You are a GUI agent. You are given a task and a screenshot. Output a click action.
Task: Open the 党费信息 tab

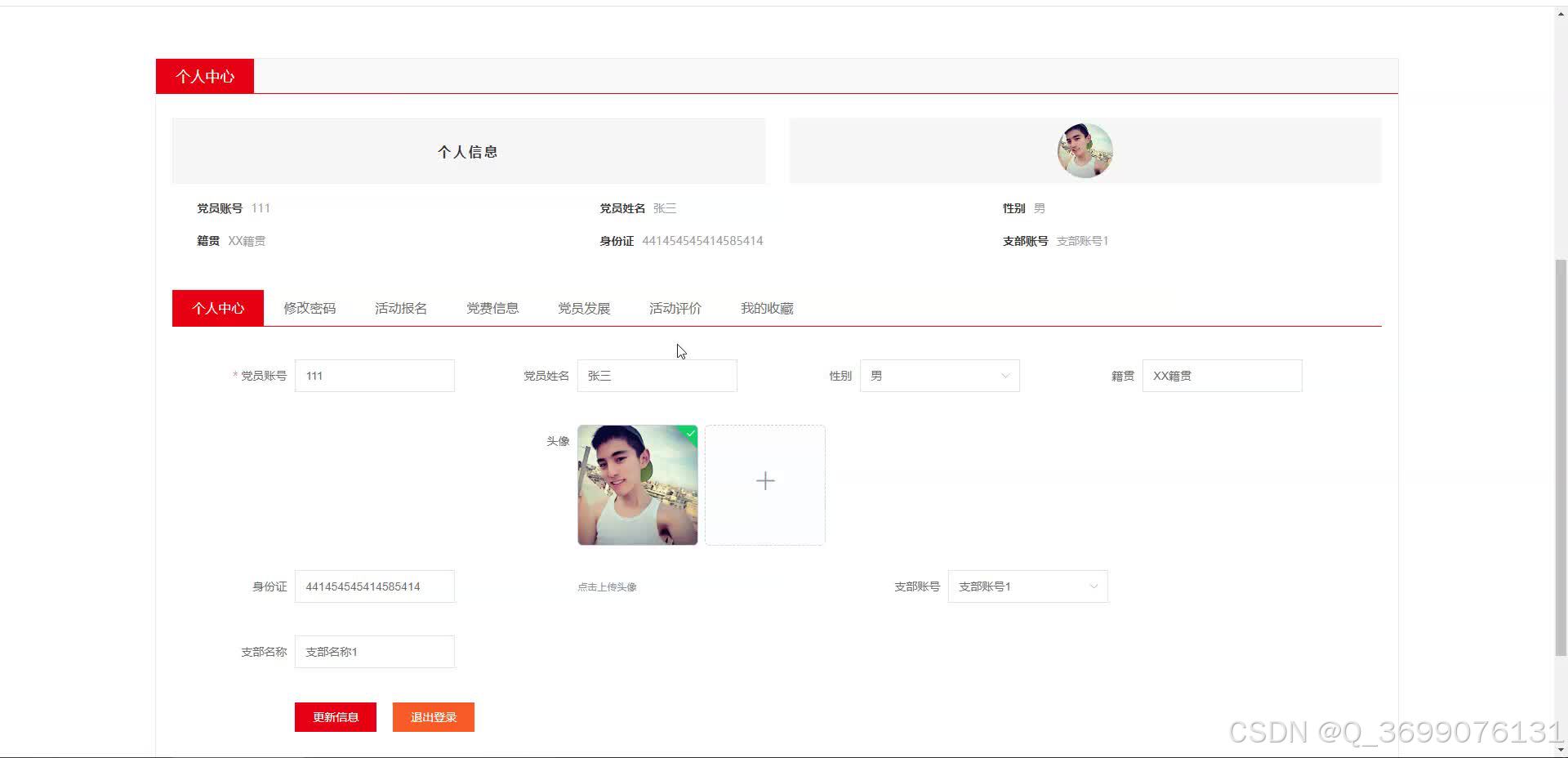coord(492,308)
